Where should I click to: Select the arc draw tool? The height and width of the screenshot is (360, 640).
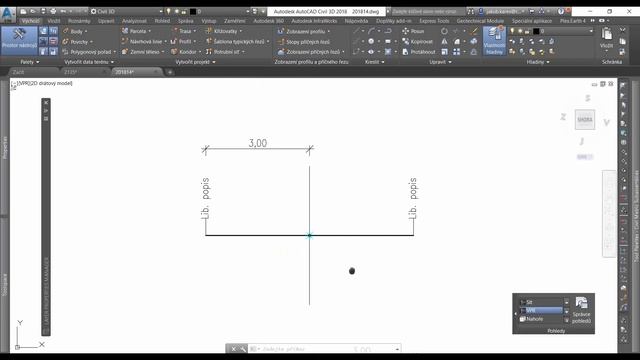(x=371, y=31)
